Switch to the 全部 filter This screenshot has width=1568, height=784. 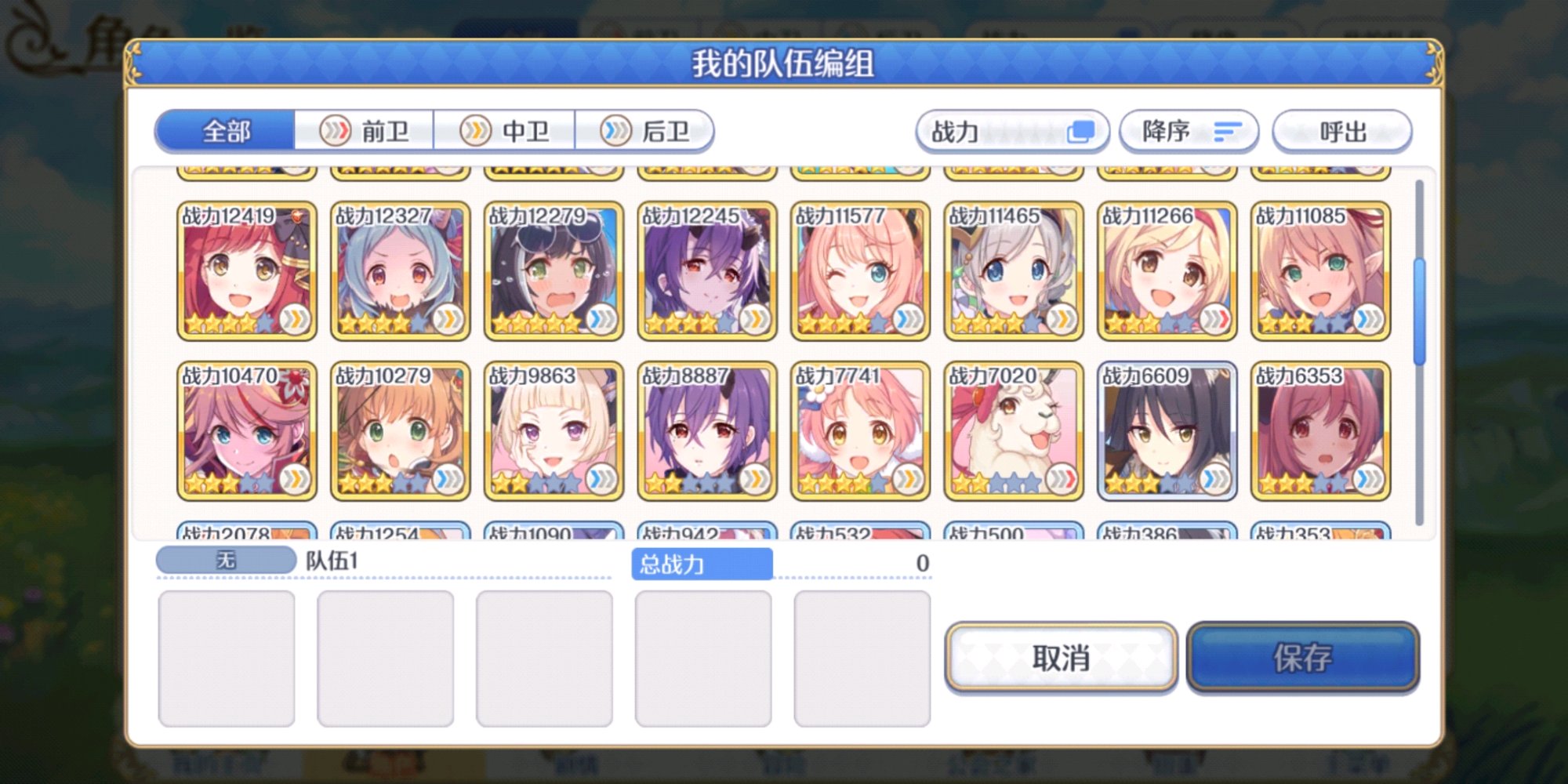point(225,131)
